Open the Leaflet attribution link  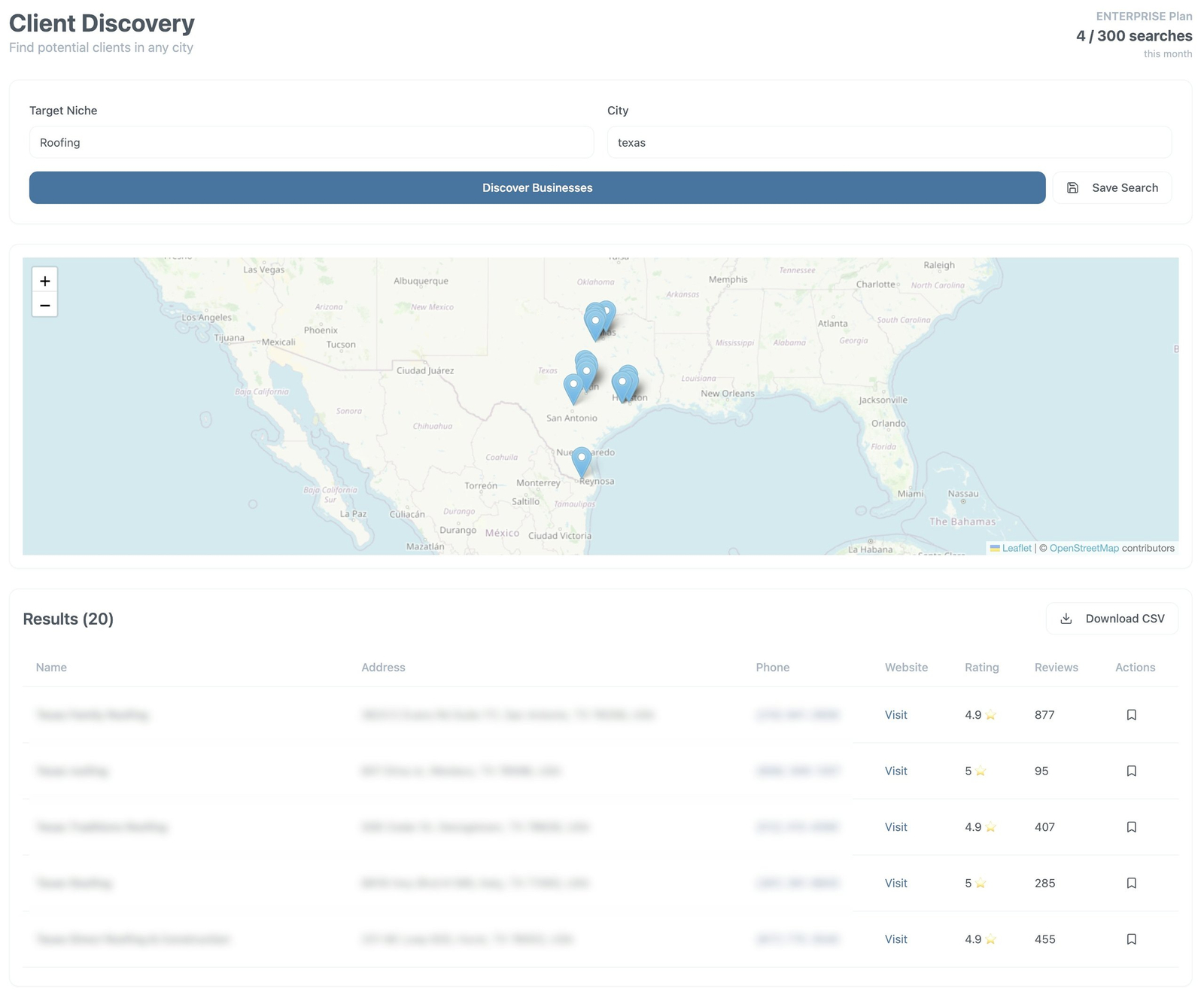coord(1016,549)
